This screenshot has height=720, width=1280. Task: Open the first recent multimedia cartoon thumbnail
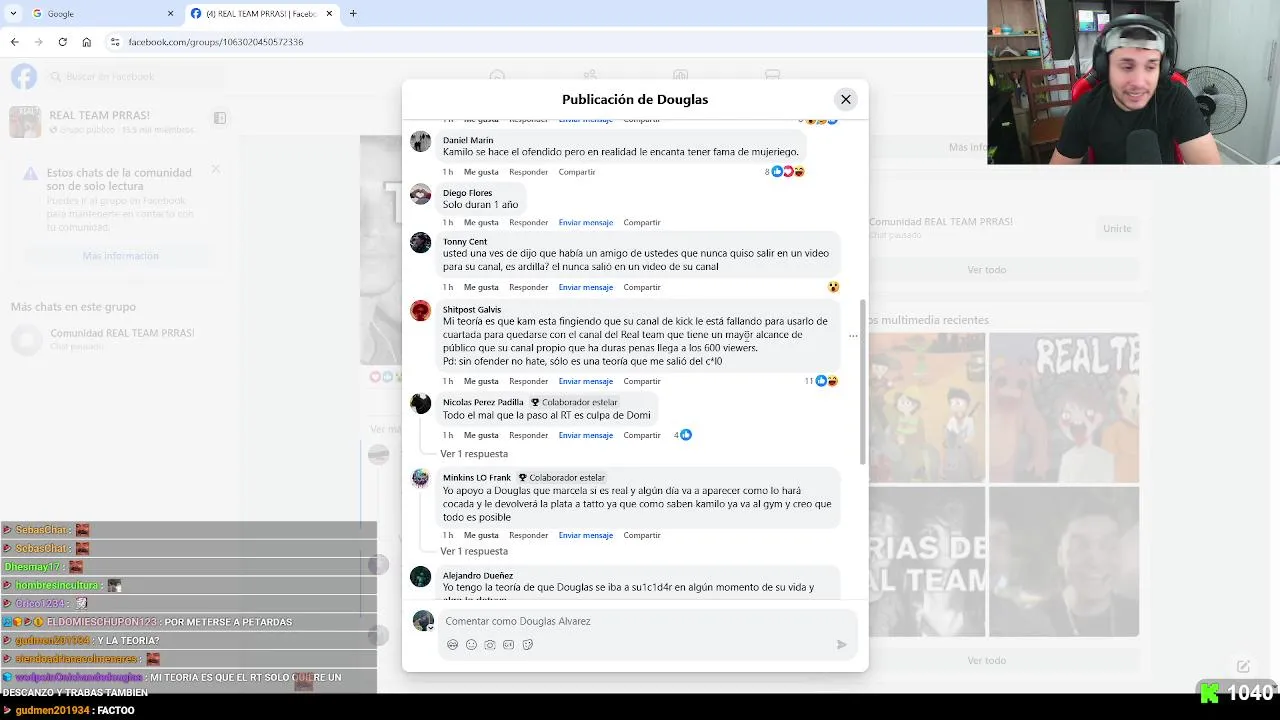pos(927,408)
